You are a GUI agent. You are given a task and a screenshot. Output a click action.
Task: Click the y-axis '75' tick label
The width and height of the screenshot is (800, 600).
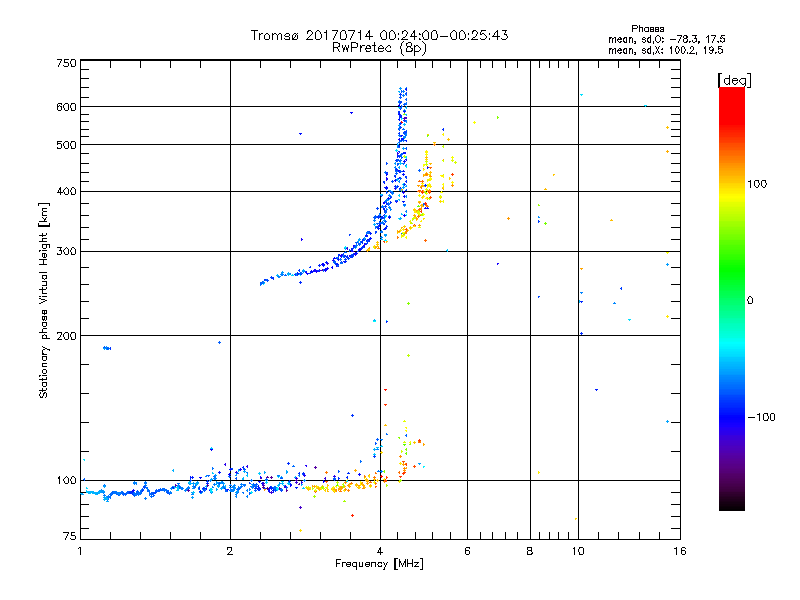click(70, 536)
